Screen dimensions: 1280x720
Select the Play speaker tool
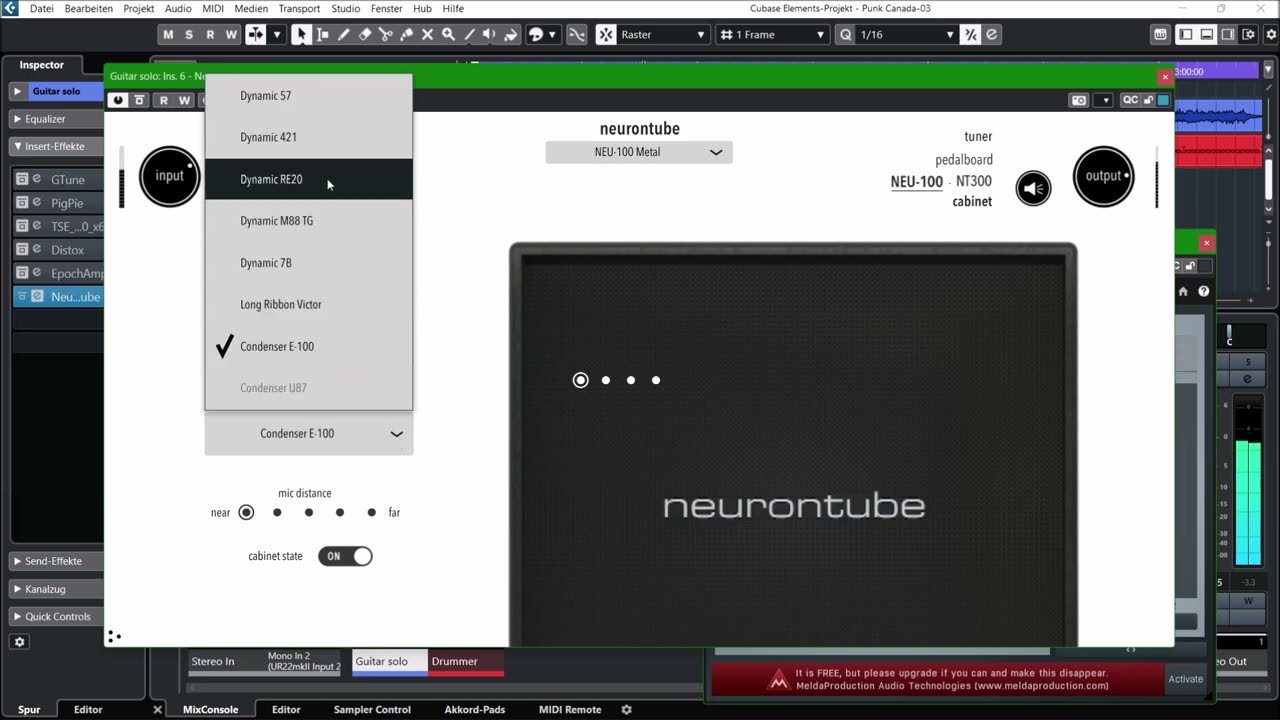click(x=489, y=34)
